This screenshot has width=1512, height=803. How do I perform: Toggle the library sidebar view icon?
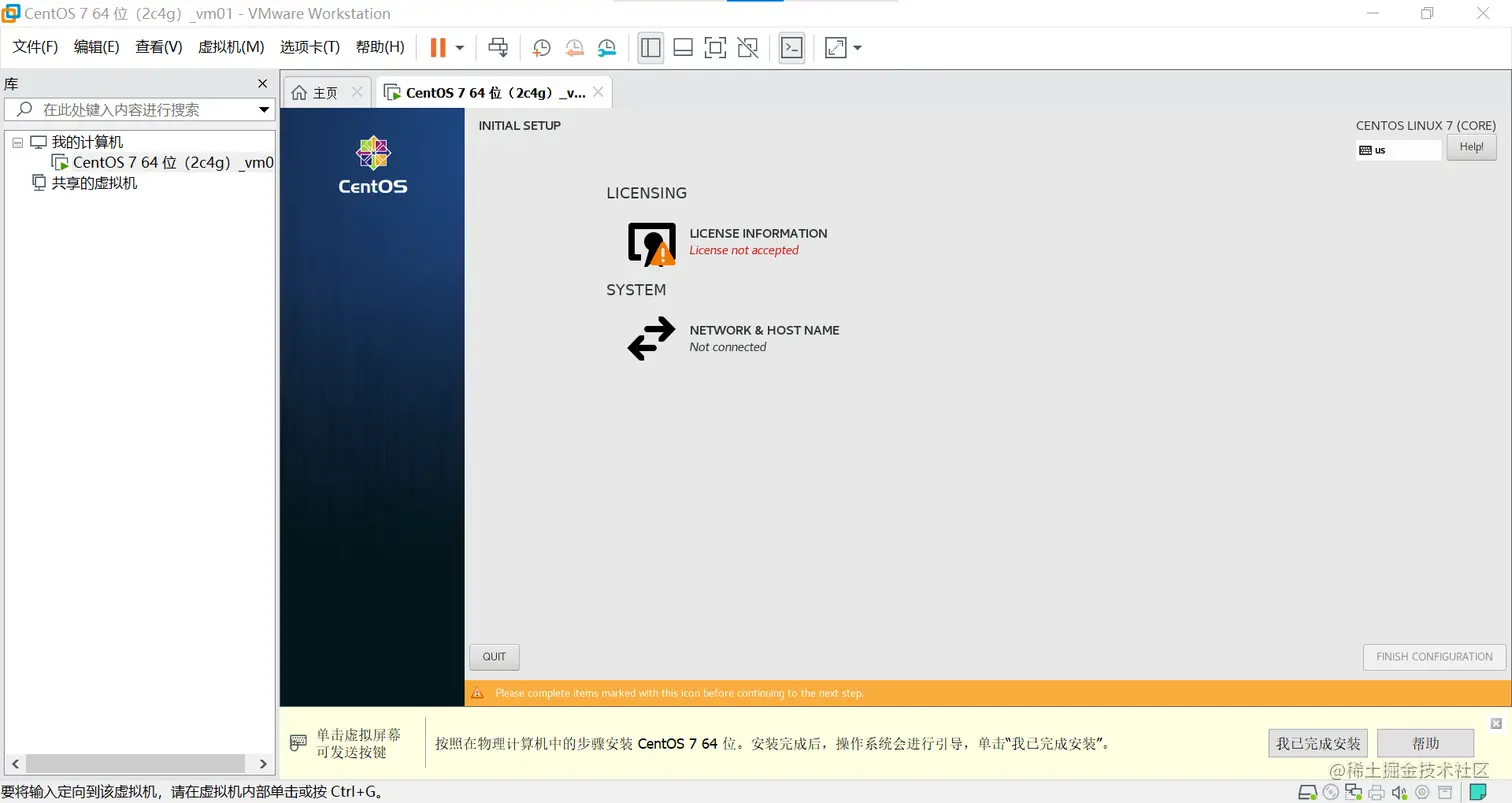651,47
